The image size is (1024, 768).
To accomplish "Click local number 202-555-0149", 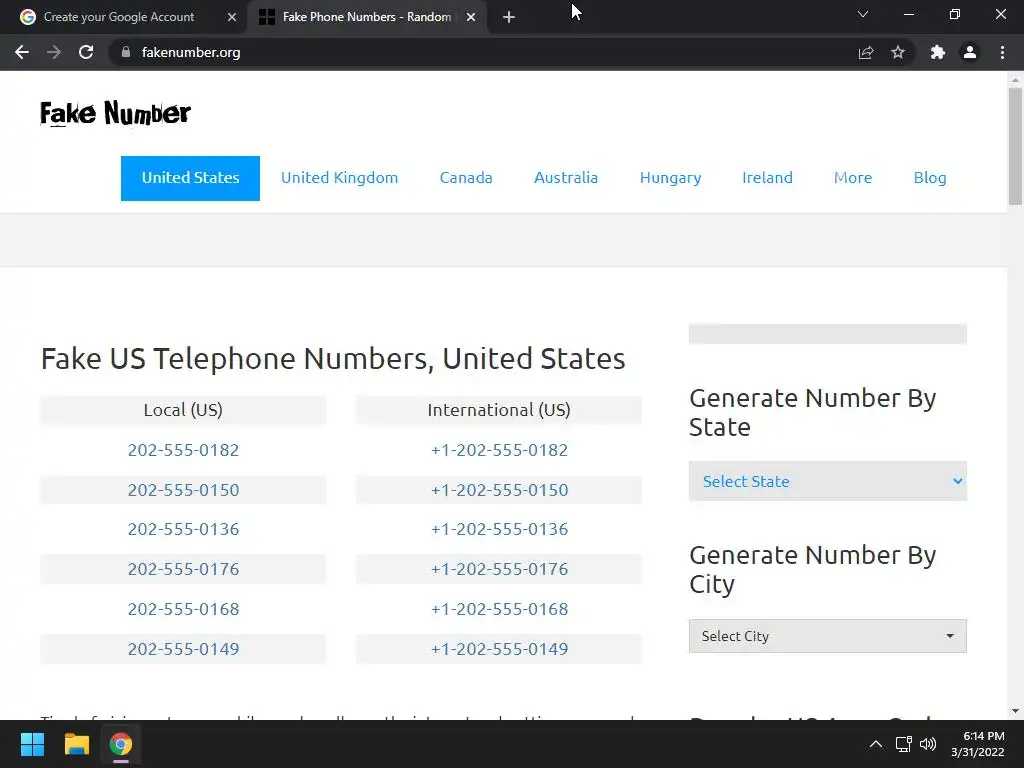I will (x=184, y=648).
